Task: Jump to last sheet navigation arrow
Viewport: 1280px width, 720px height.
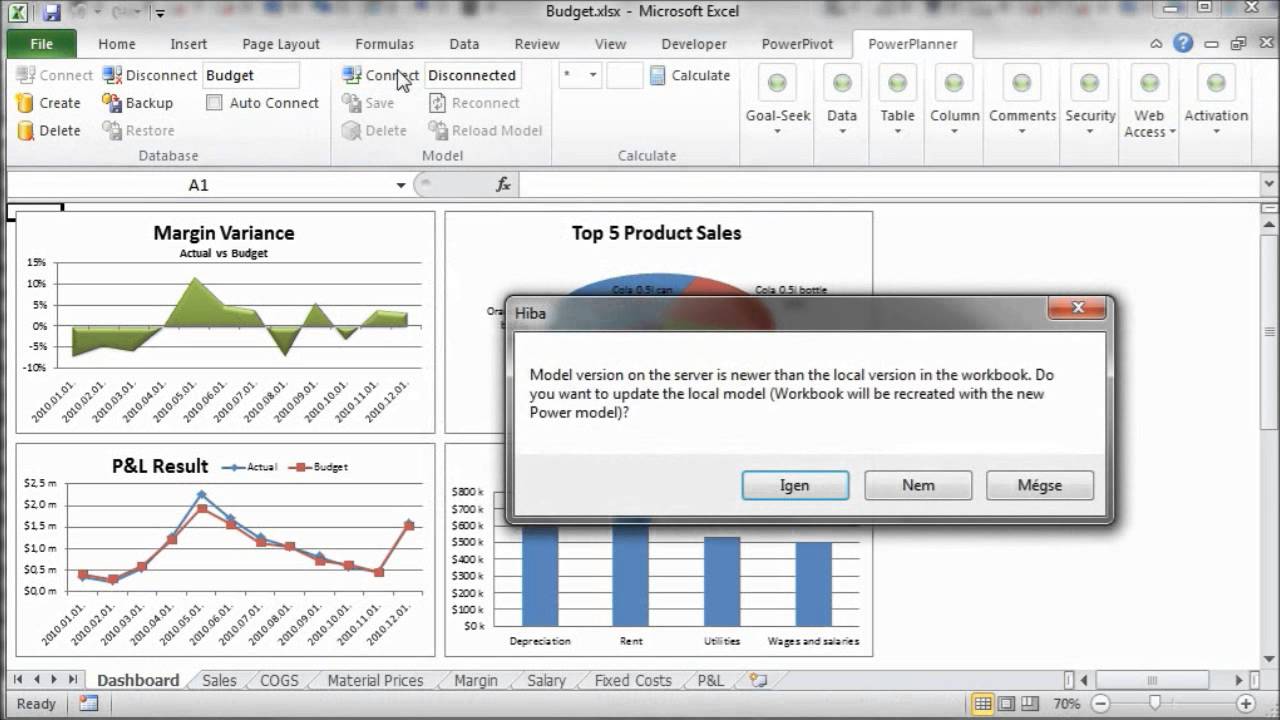Action: click(72, 680)
